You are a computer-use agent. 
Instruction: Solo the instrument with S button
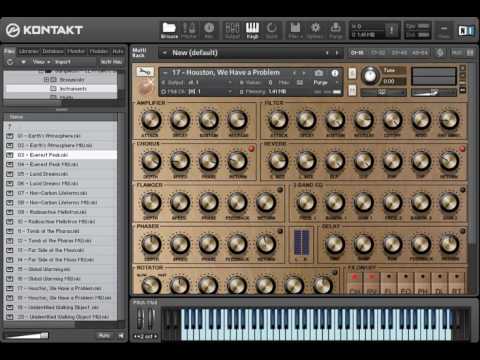click(352, 73)
